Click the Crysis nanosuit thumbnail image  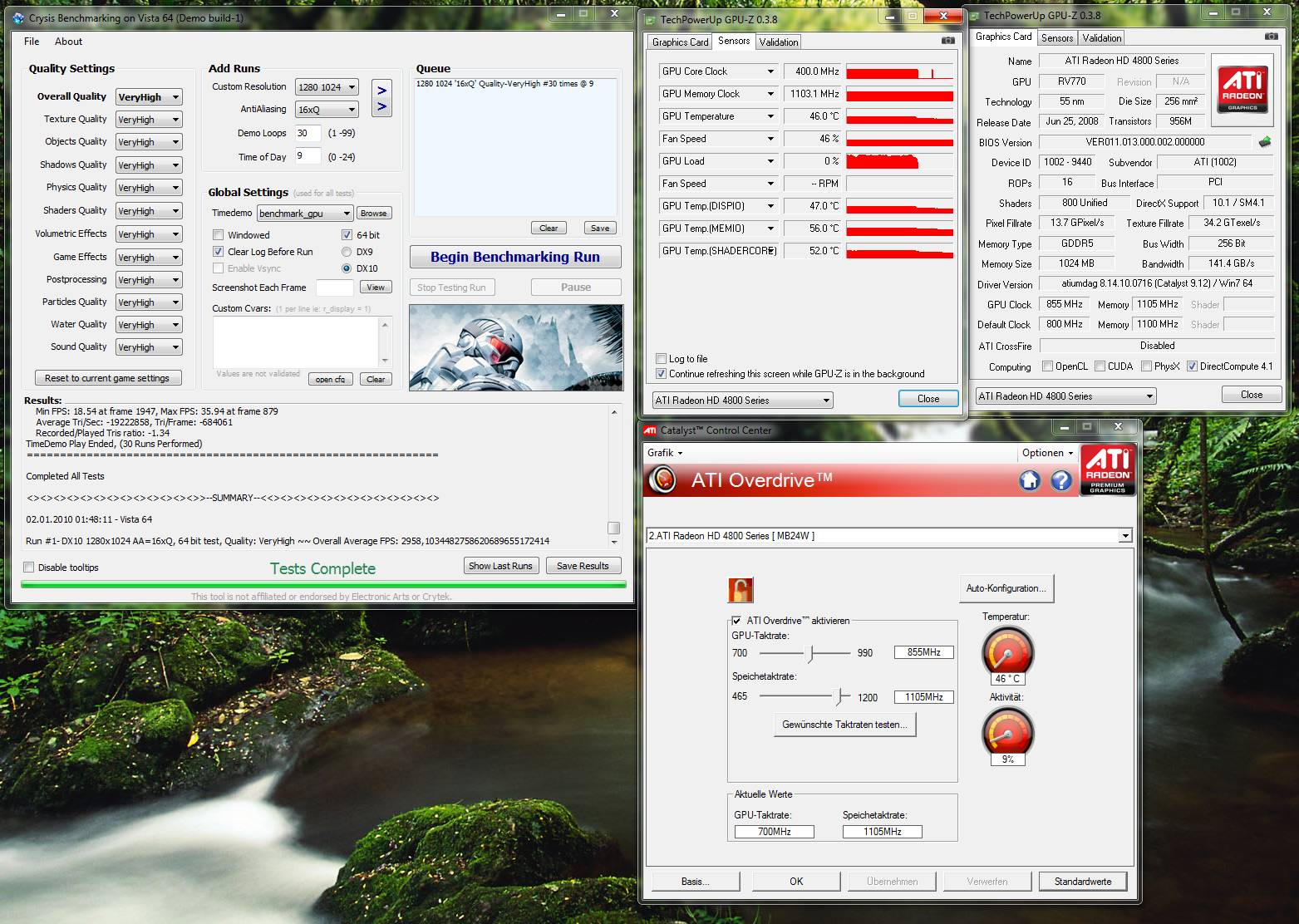516,347
